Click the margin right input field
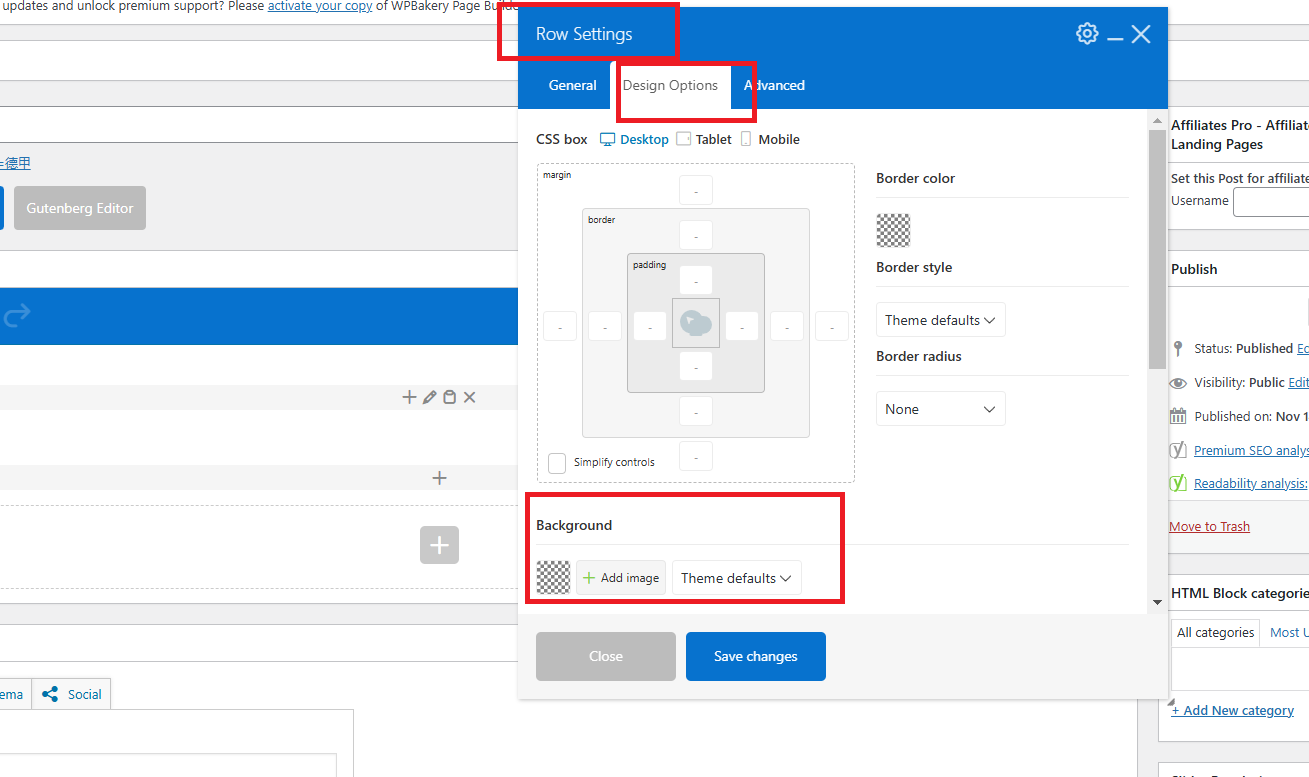 (x=832, y=326)
